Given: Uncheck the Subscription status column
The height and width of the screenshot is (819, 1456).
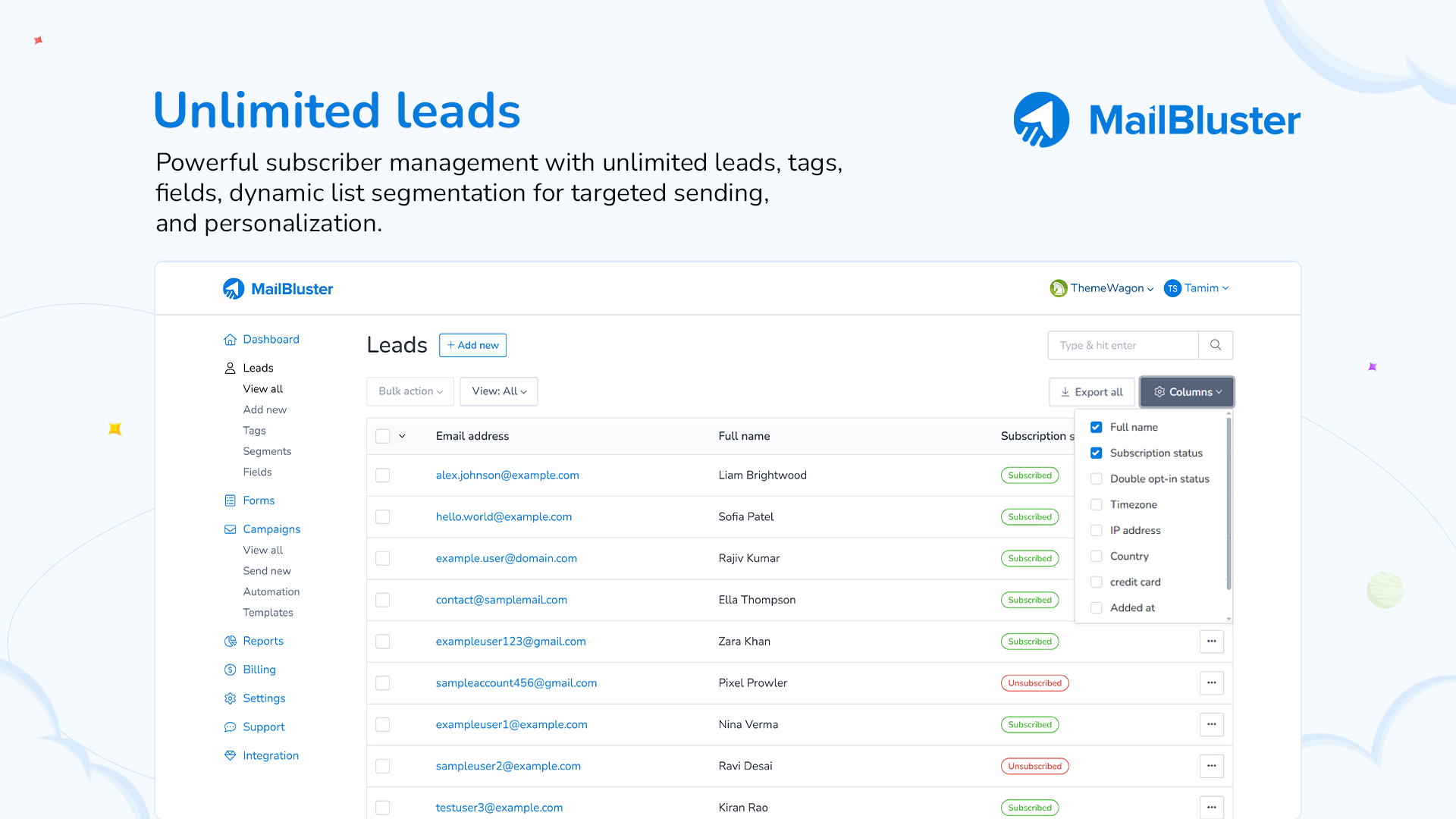Looking at the screenshot, I should (1096, 453).
